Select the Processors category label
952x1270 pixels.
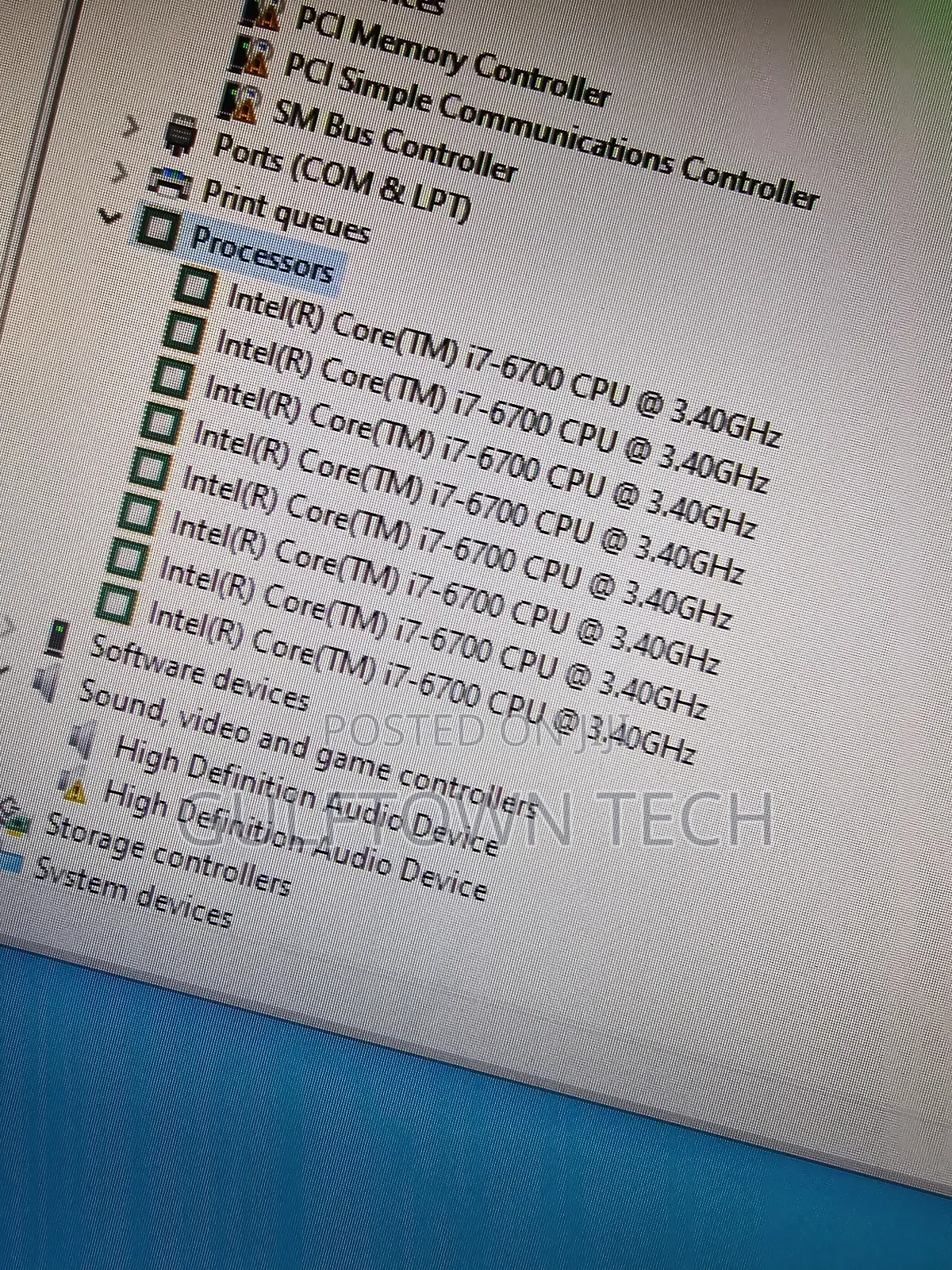(262, 254)
